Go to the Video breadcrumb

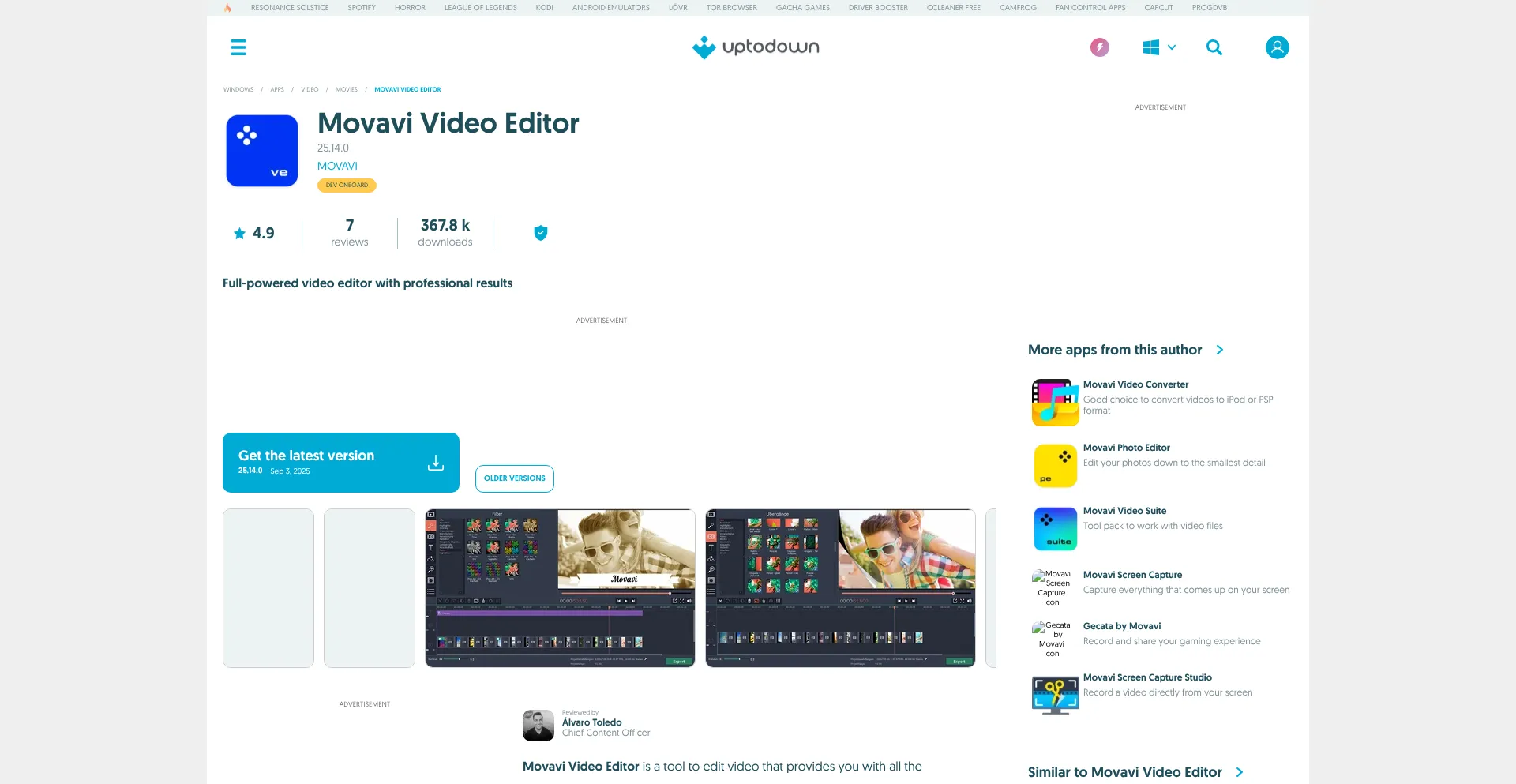coord(310,89)
